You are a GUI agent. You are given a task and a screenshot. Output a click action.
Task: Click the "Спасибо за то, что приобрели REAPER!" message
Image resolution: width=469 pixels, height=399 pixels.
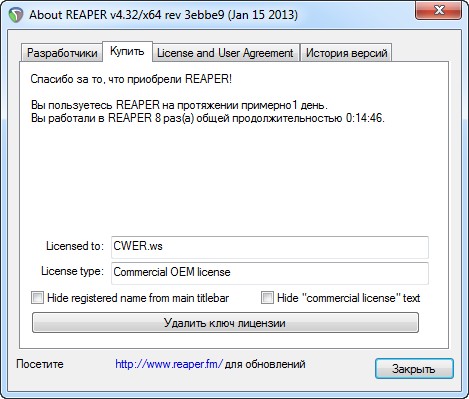tap(131, 79)
